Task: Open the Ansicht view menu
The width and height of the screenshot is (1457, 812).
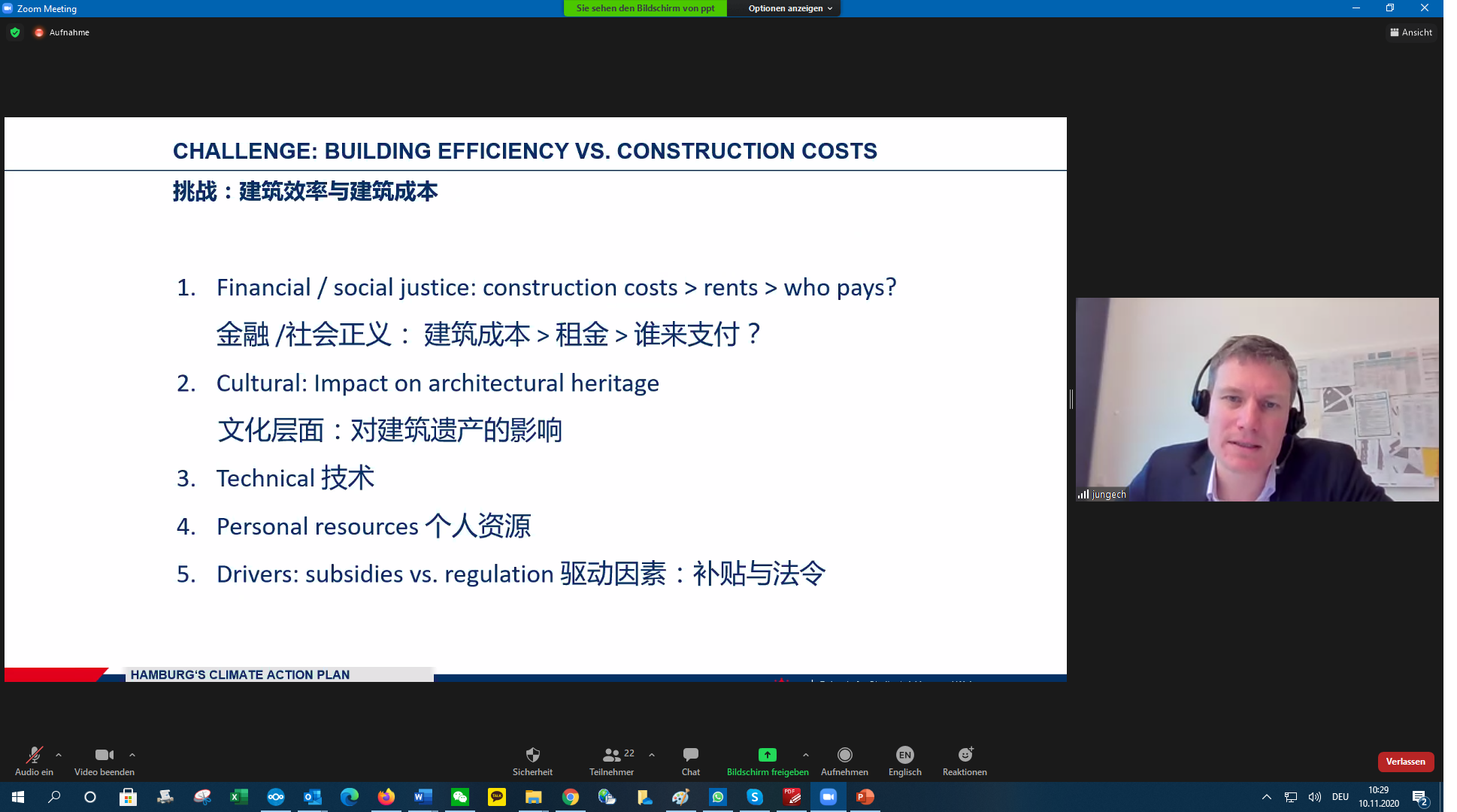Action: (x=1411, y=32)
